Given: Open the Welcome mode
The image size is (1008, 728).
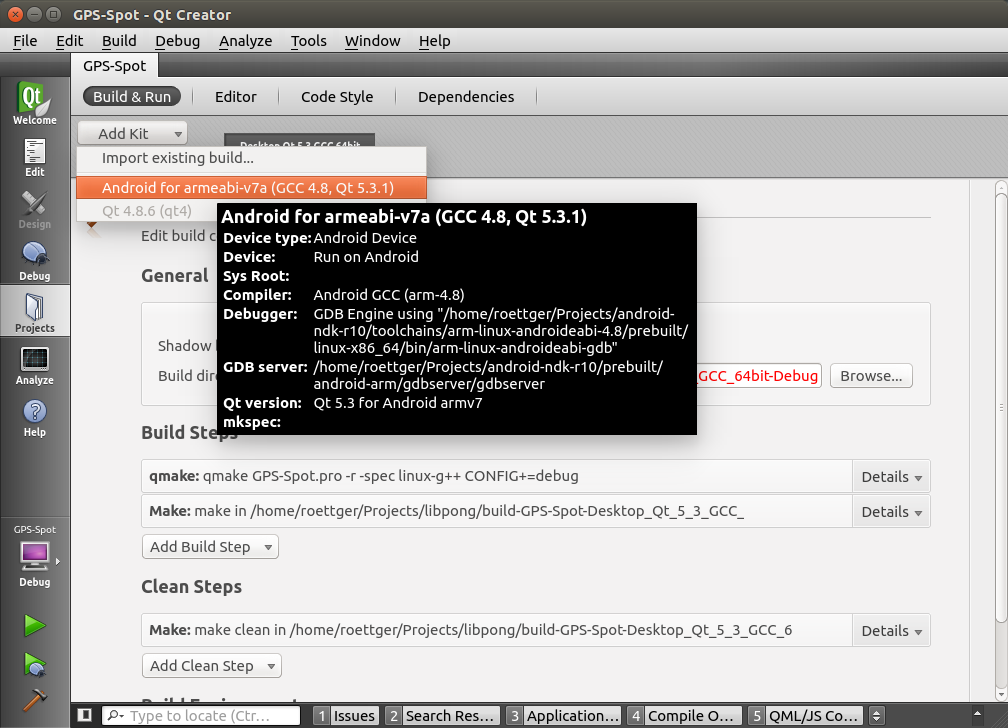Looking at the screenshot, I should click(x=35, y=104).
